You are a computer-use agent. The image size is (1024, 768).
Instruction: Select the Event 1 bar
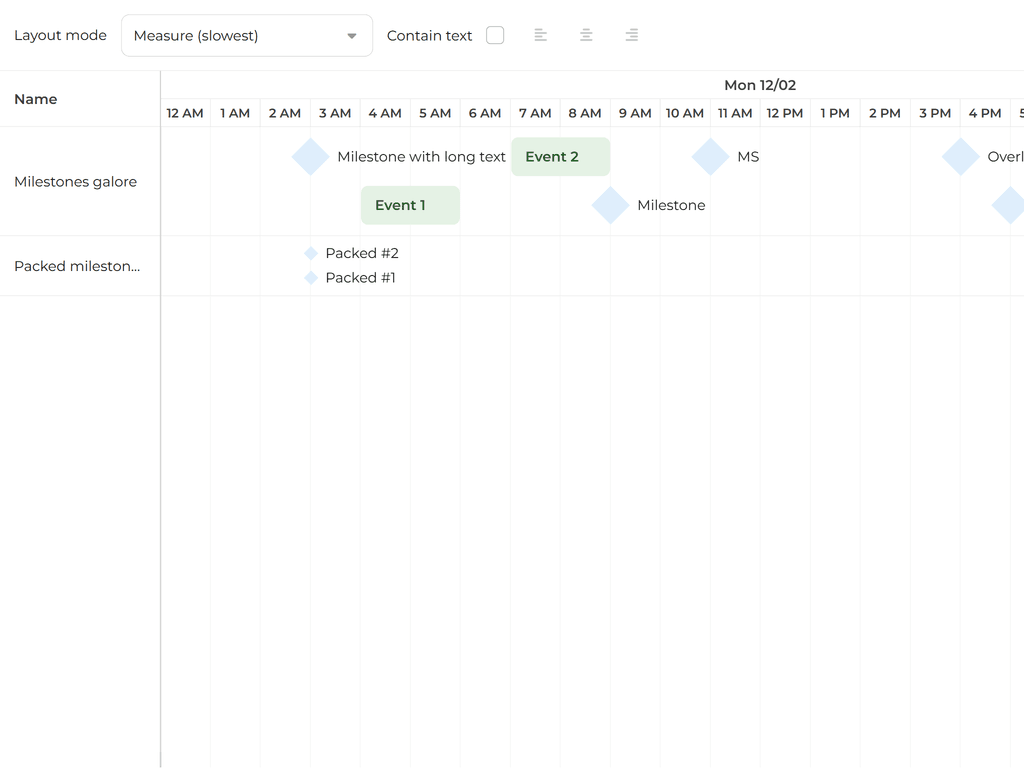tap(410, 205)
